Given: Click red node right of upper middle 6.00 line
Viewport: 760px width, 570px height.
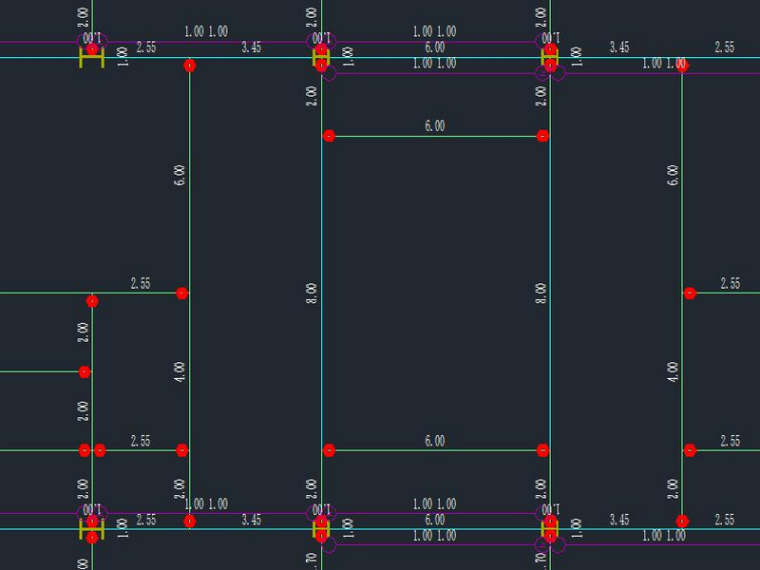Looking at the screenshot, I should [x=543, y=136].
